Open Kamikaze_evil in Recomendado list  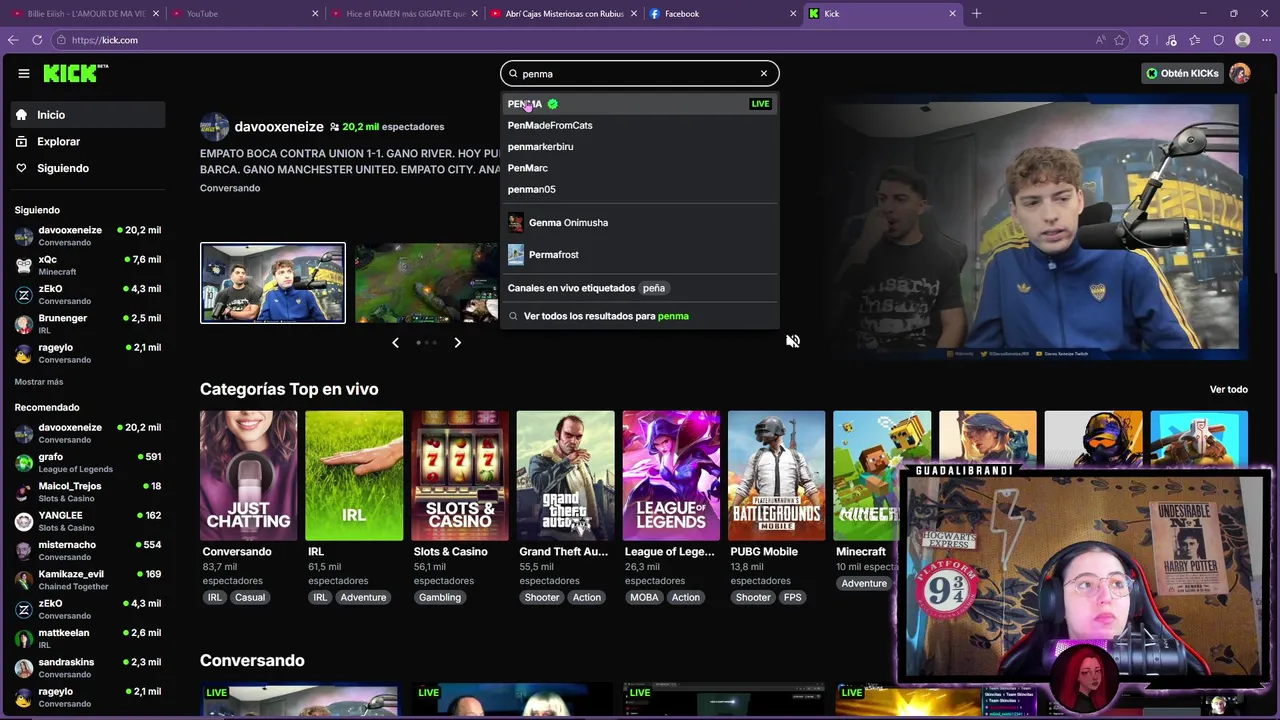point(88,580)
